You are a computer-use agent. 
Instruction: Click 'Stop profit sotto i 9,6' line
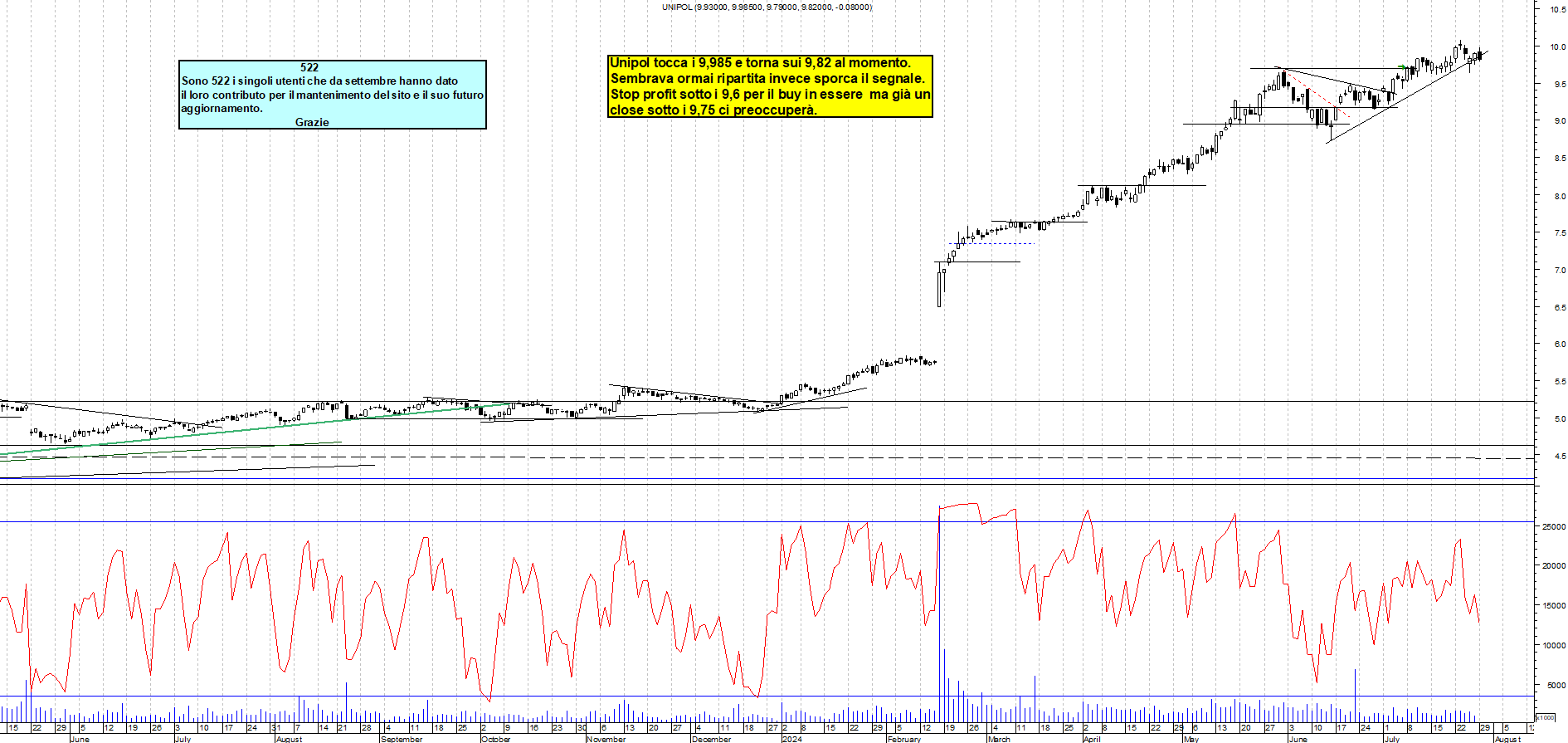tap(771, 95)
